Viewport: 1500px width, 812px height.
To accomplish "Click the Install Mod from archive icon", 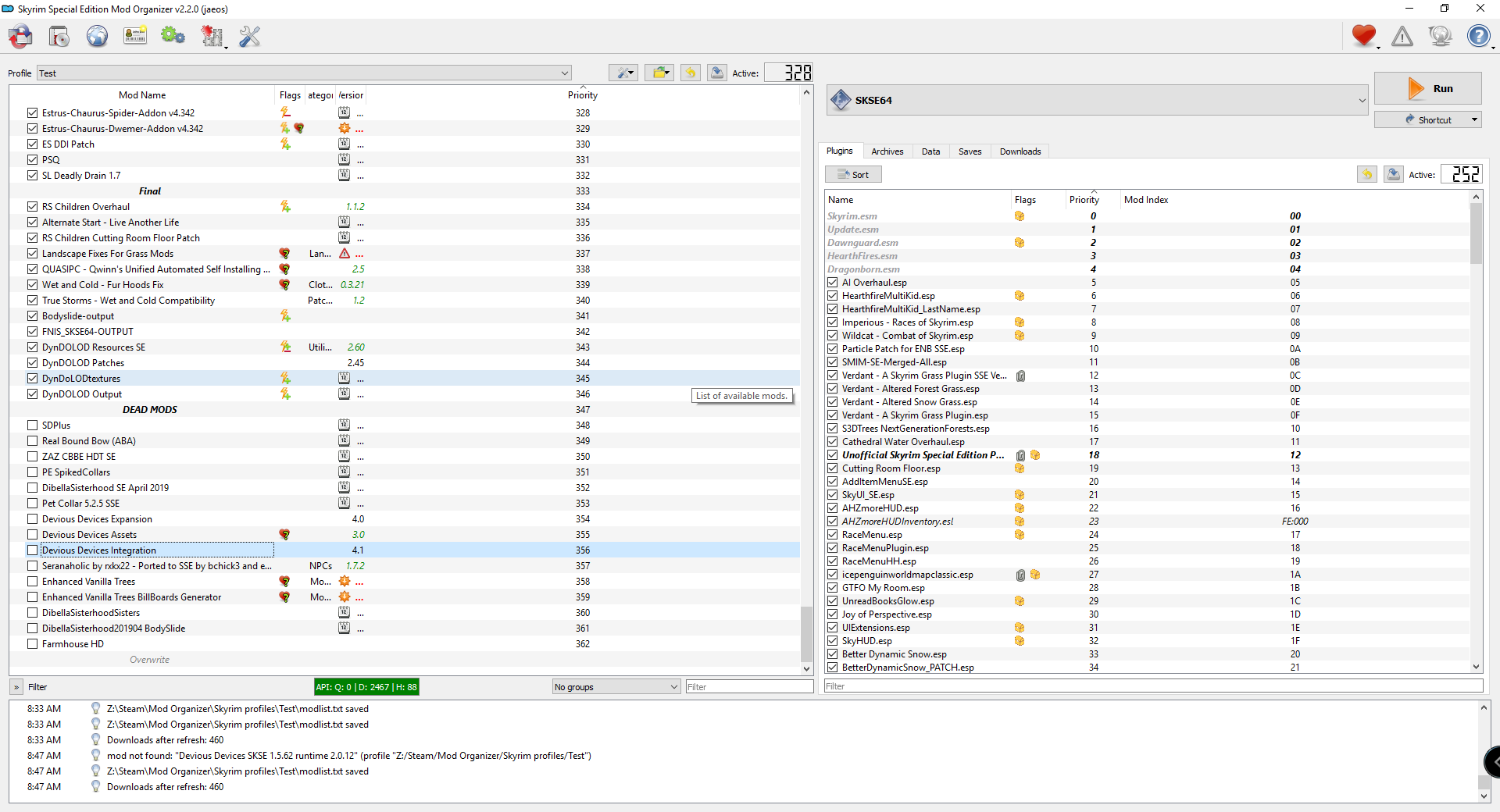I will pos(21,36).
